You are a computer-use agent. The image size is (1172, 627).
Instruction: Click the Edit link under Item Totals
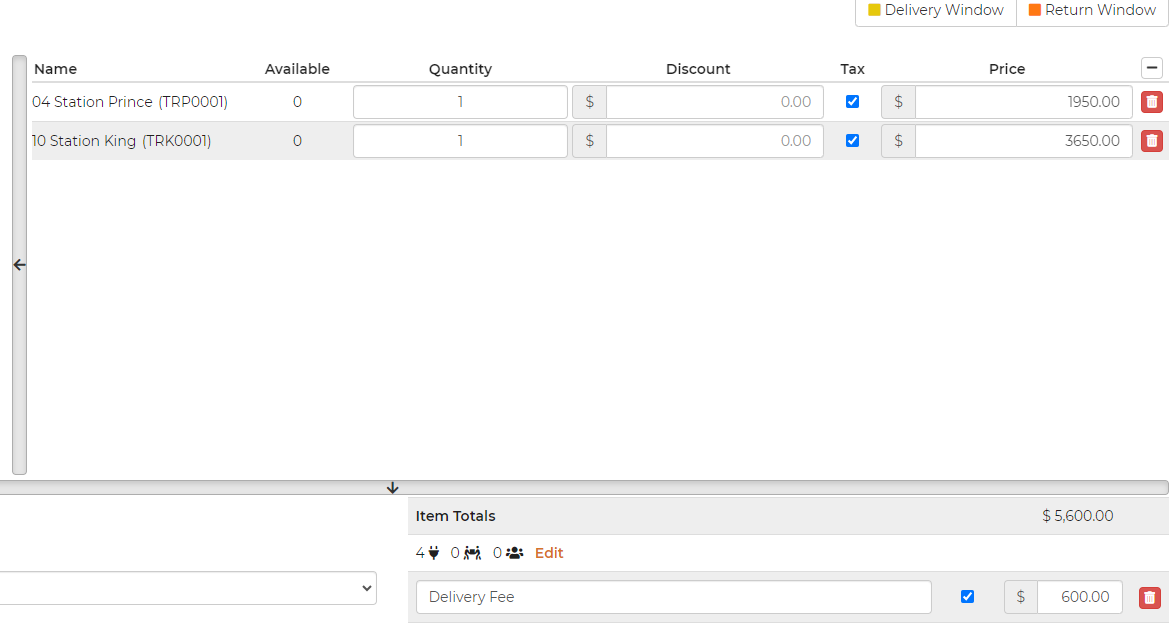pyautogui.click(x=549, y=553)
